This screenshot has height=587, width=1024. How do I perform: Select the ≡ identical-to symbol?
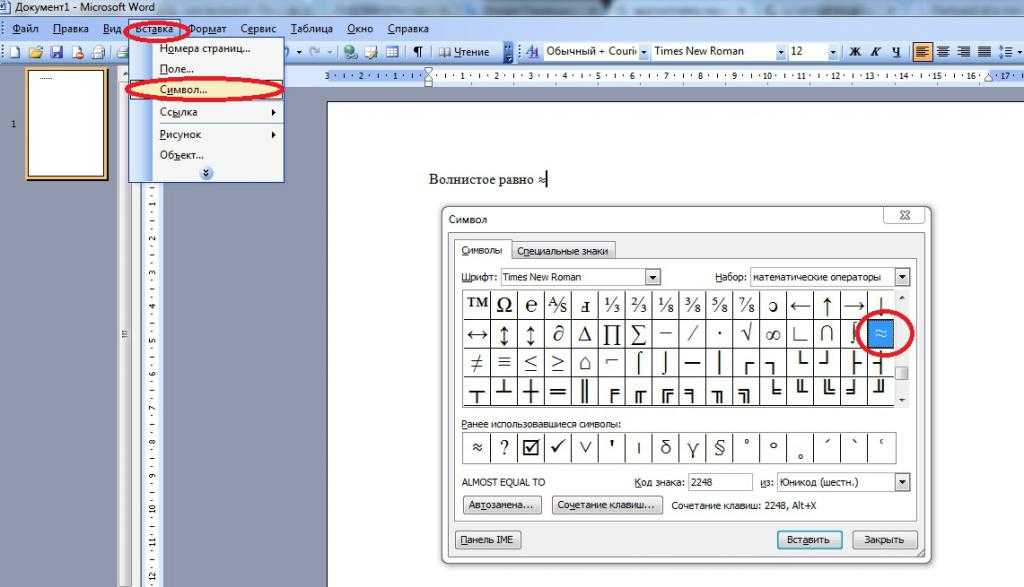[x=504, y=362]
